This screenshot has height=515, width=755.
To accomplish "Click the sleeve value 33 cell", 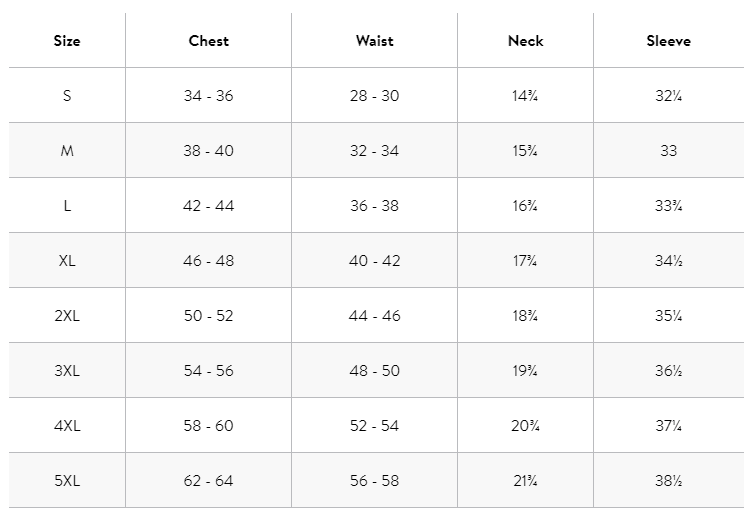I will coord(668,151).
